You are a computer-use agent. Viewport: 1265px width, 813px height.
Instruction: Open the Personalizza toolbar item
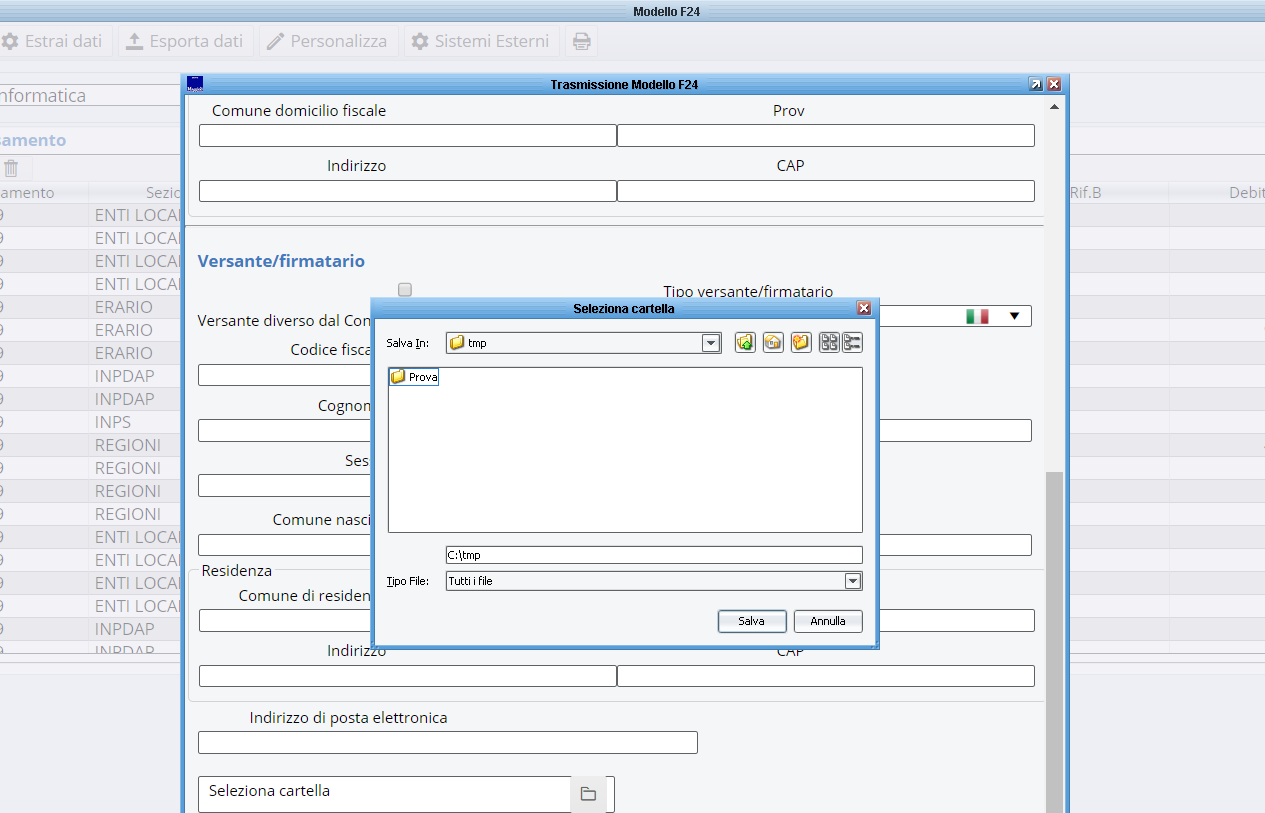328,42
